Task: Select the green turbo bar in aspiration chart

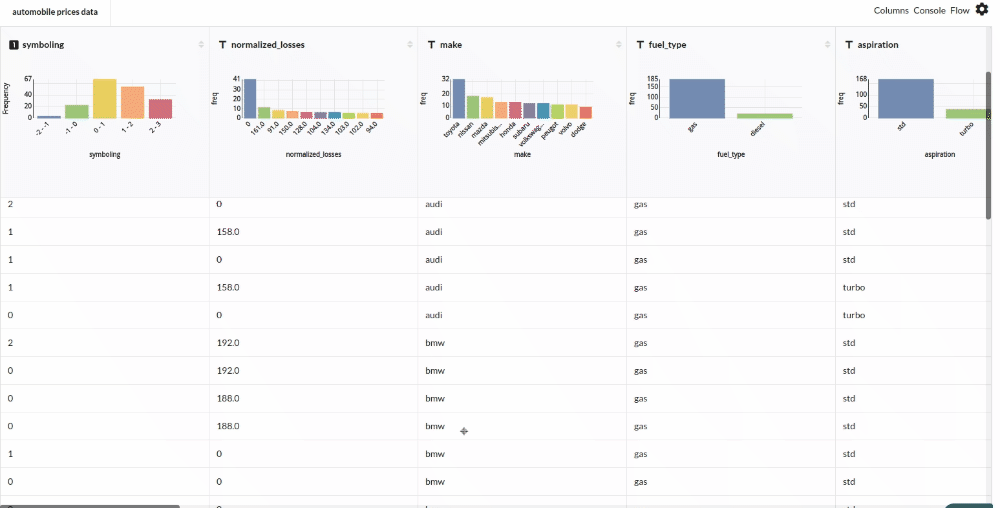Action: click(967, 113)
